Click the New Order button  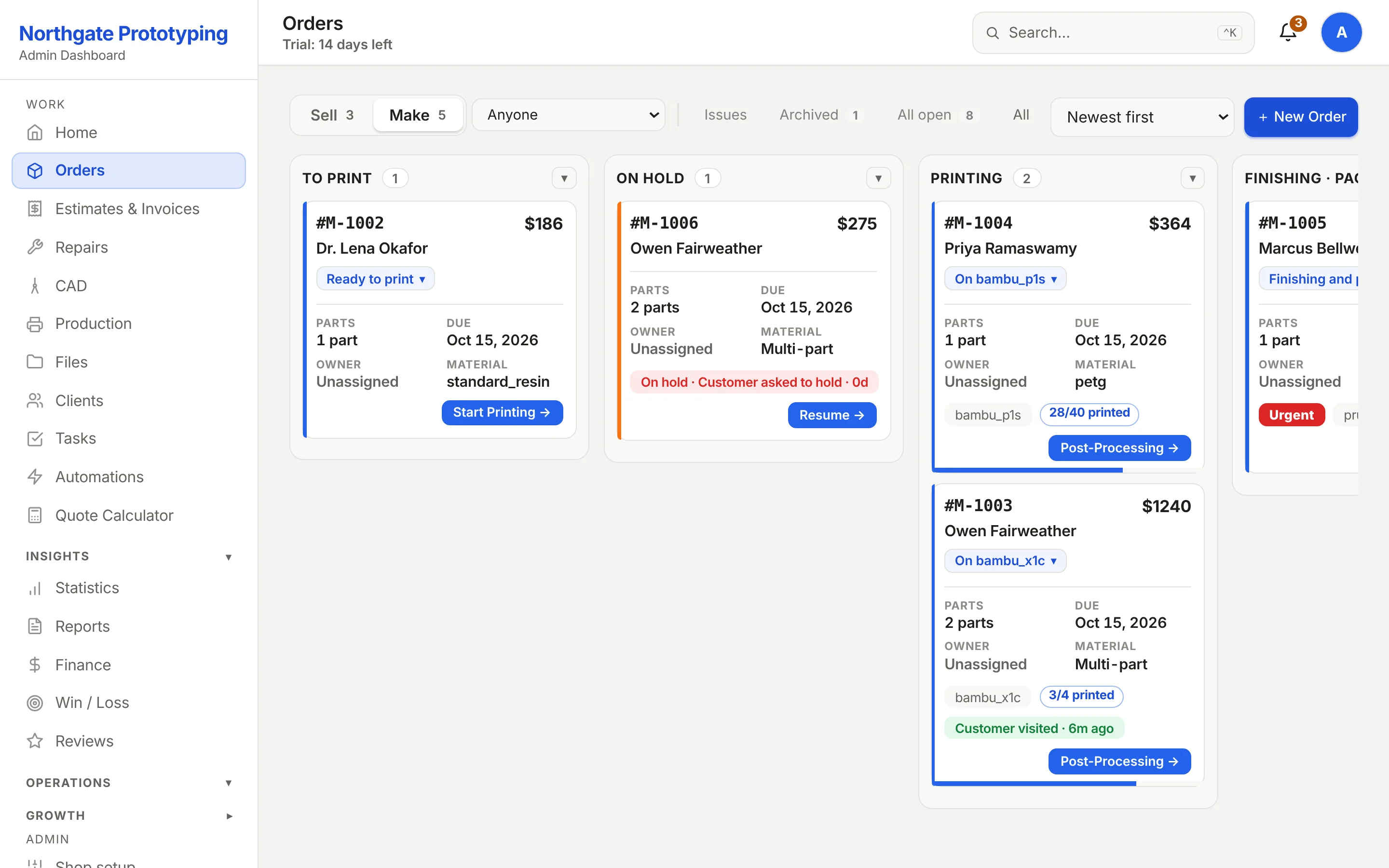1301,117
